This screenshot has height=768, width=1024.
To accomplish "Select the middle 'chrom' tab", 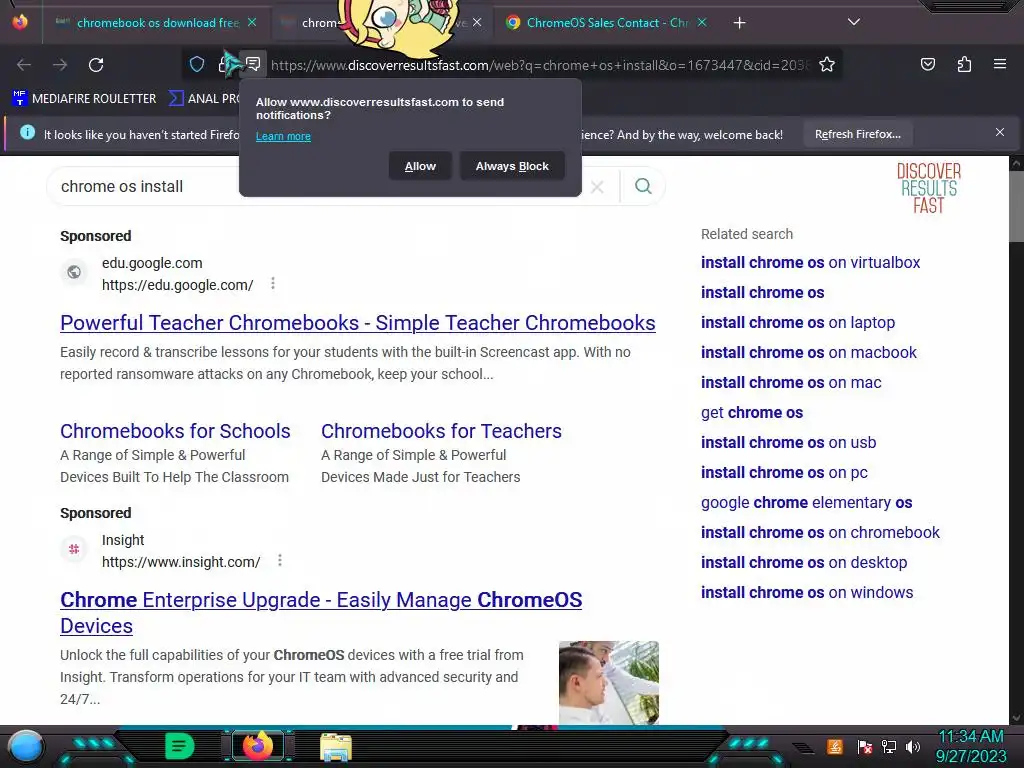I will click(320, 23).
